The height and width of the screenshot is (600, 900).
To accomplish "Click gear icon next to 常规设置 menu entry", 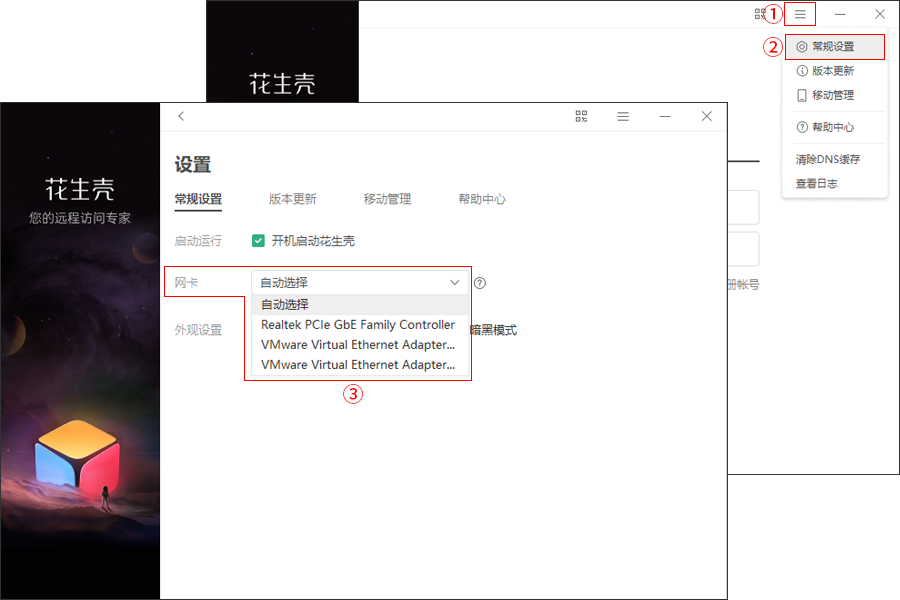I will (802, 47).
